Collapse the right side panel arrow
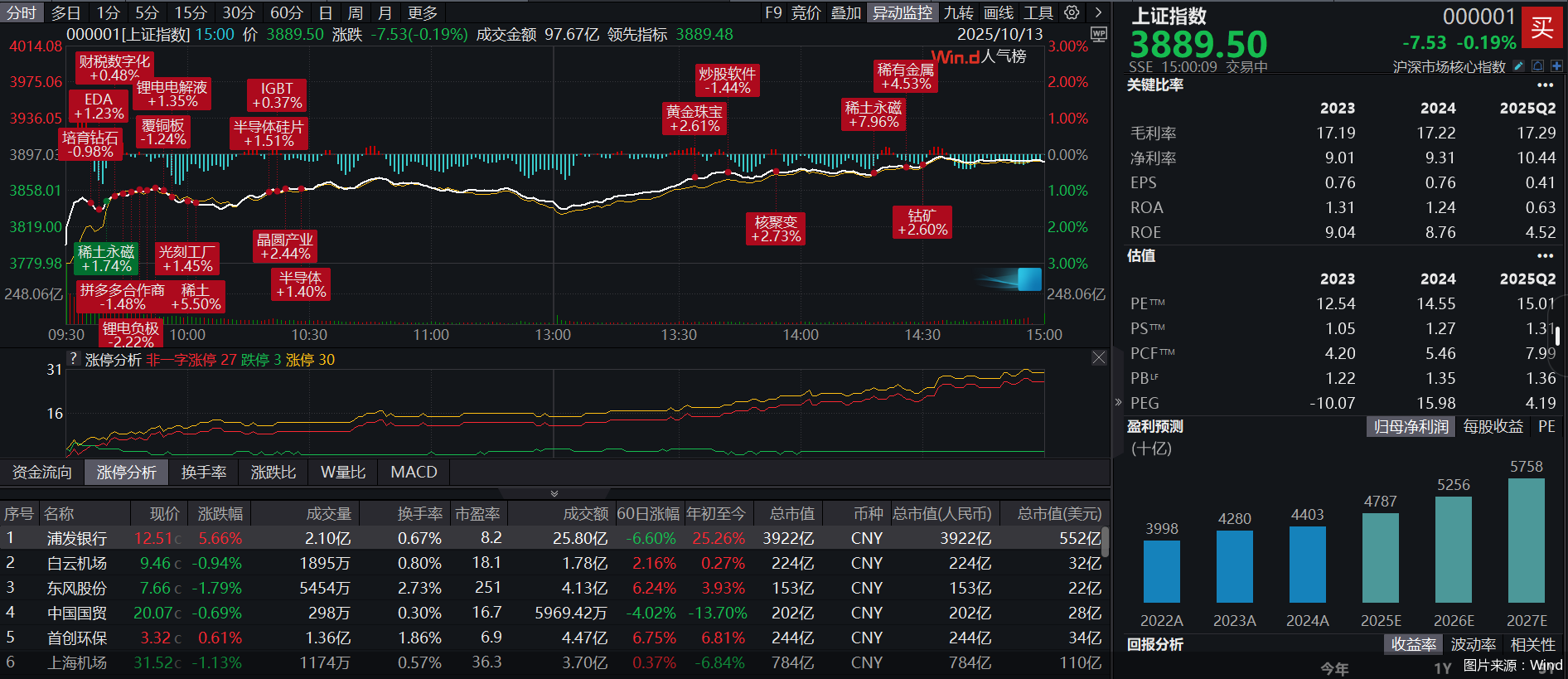Viewport: 1568px width, 679px height. (x=1118, y=402)
